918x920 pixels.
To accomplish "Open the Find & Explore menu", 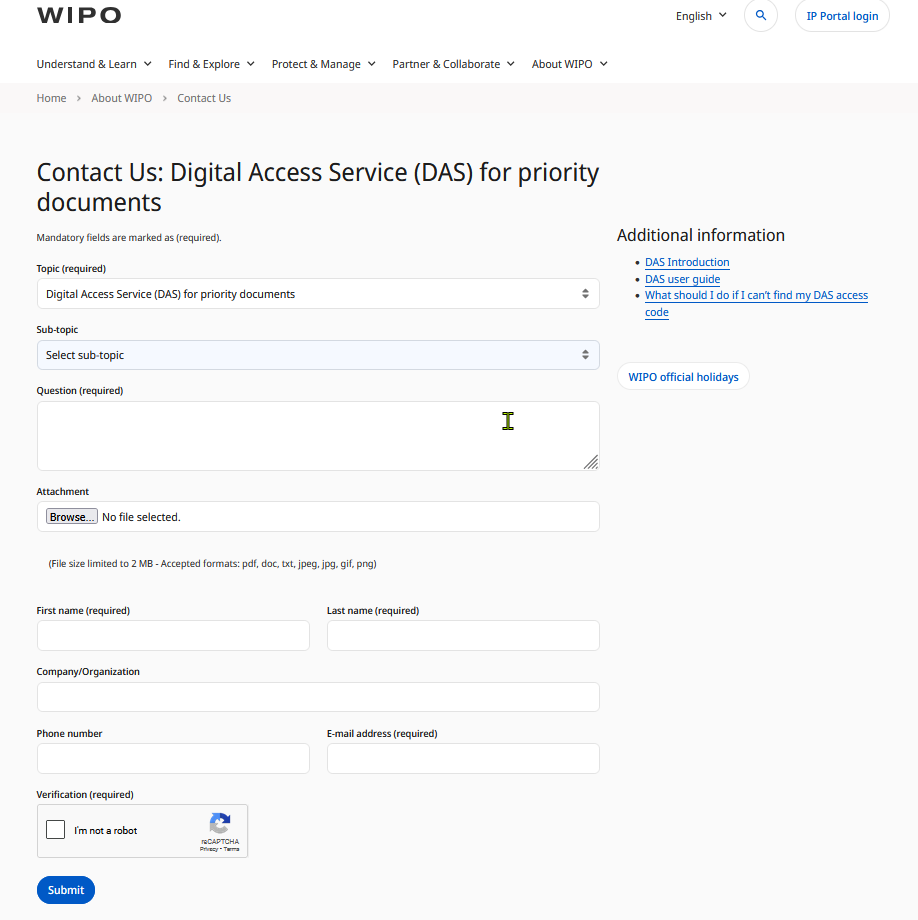I will click(211, 64).
